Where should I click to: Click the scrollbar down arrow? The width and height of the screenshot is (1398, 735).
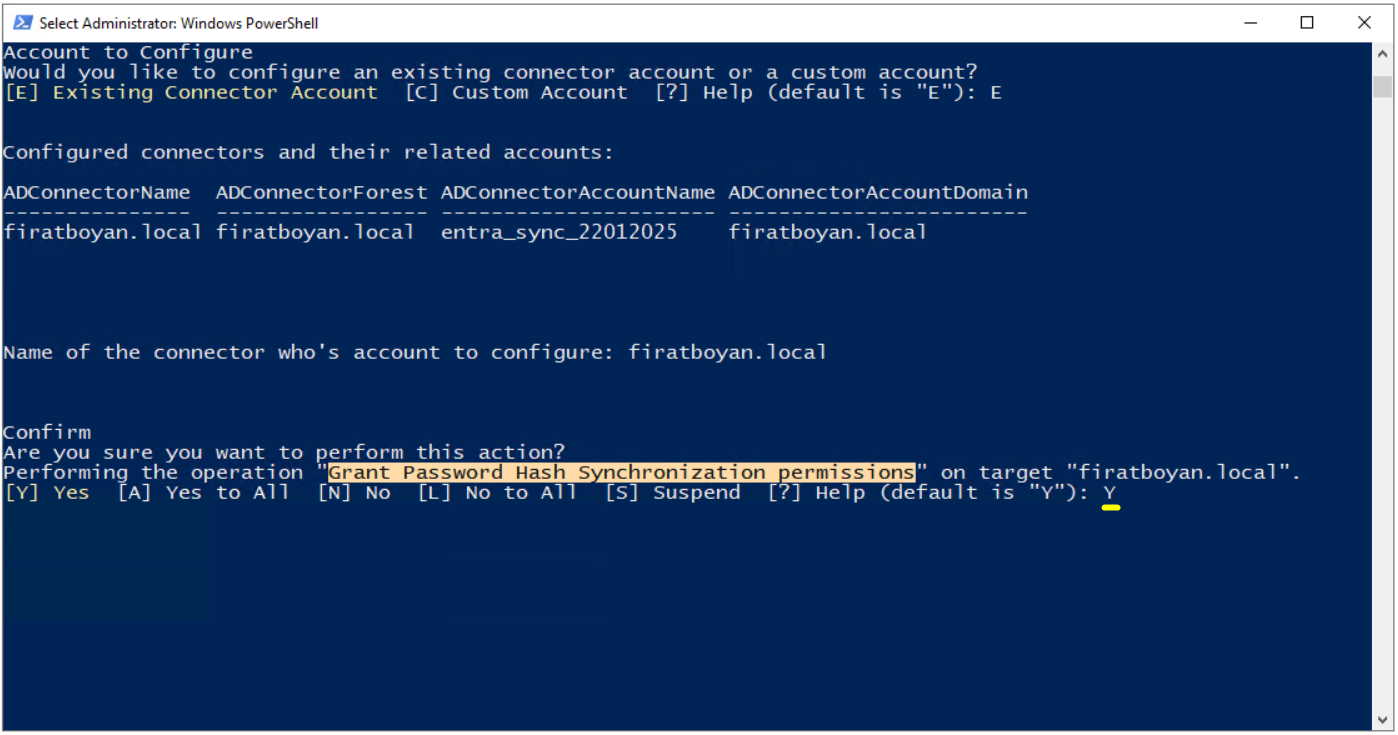1382,720
